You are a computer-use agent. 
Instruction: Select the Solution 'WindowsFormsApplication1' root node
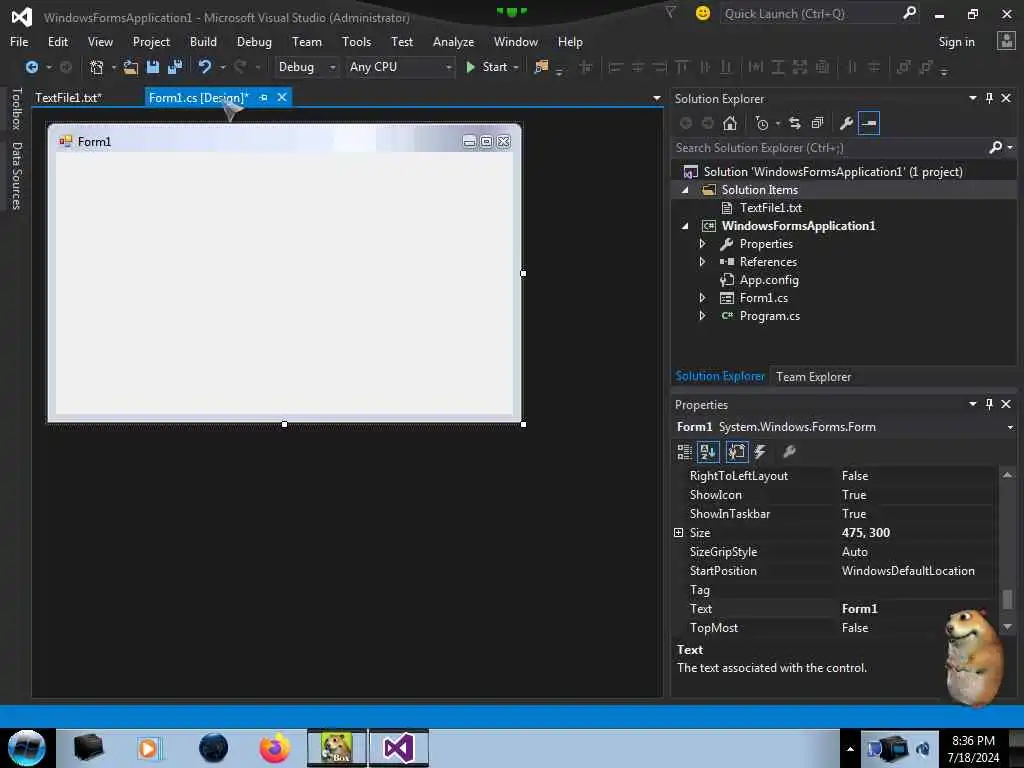coord(833,172)
